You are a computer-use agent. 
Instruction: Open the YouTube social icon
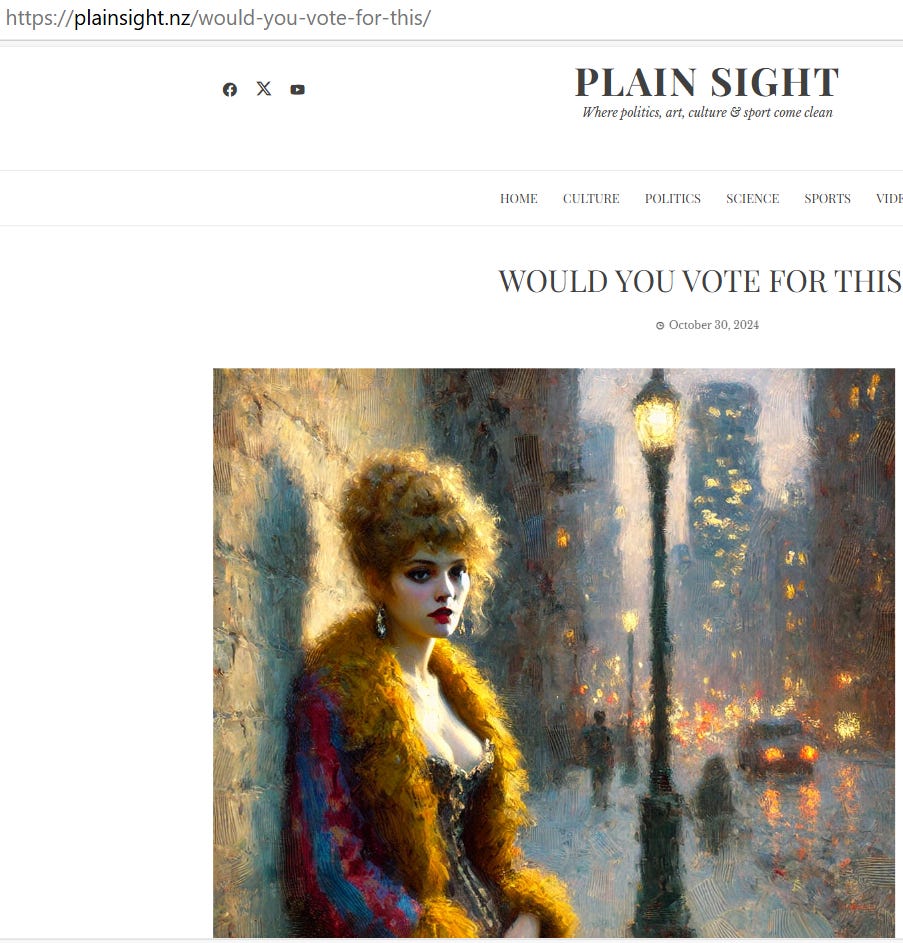pos(297,90)
